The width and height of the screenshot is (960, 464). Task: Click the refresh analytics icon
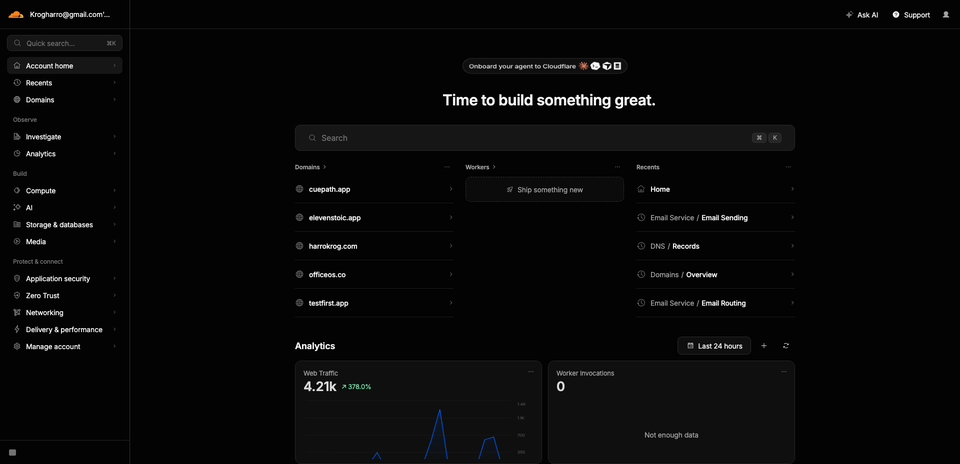[x=786, y=346]
